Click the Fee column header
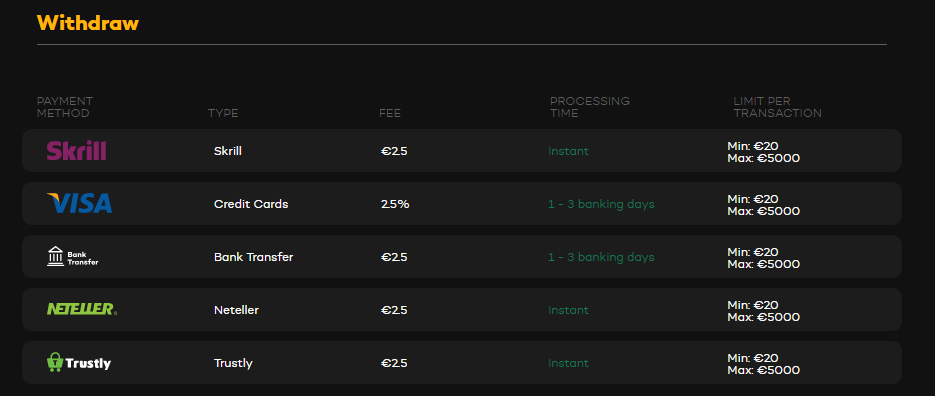Viewport: 935px width, 396px height. click(x=390, y=113)
